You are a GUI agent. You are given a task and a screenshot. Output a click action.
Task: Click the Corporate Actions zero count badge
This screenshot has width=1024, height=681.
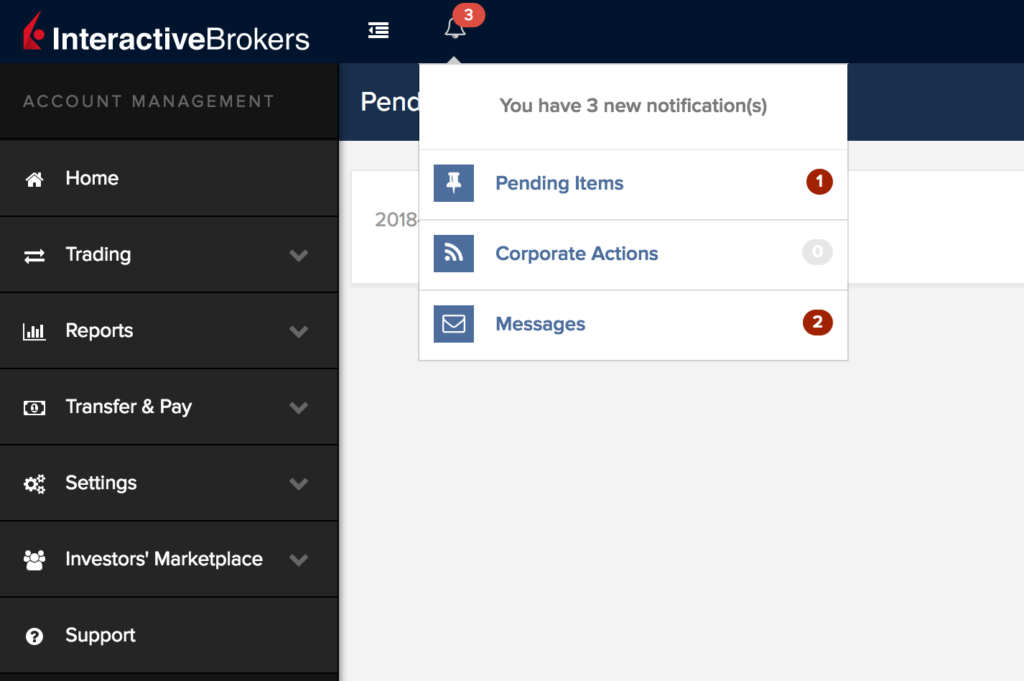[817, 253]
